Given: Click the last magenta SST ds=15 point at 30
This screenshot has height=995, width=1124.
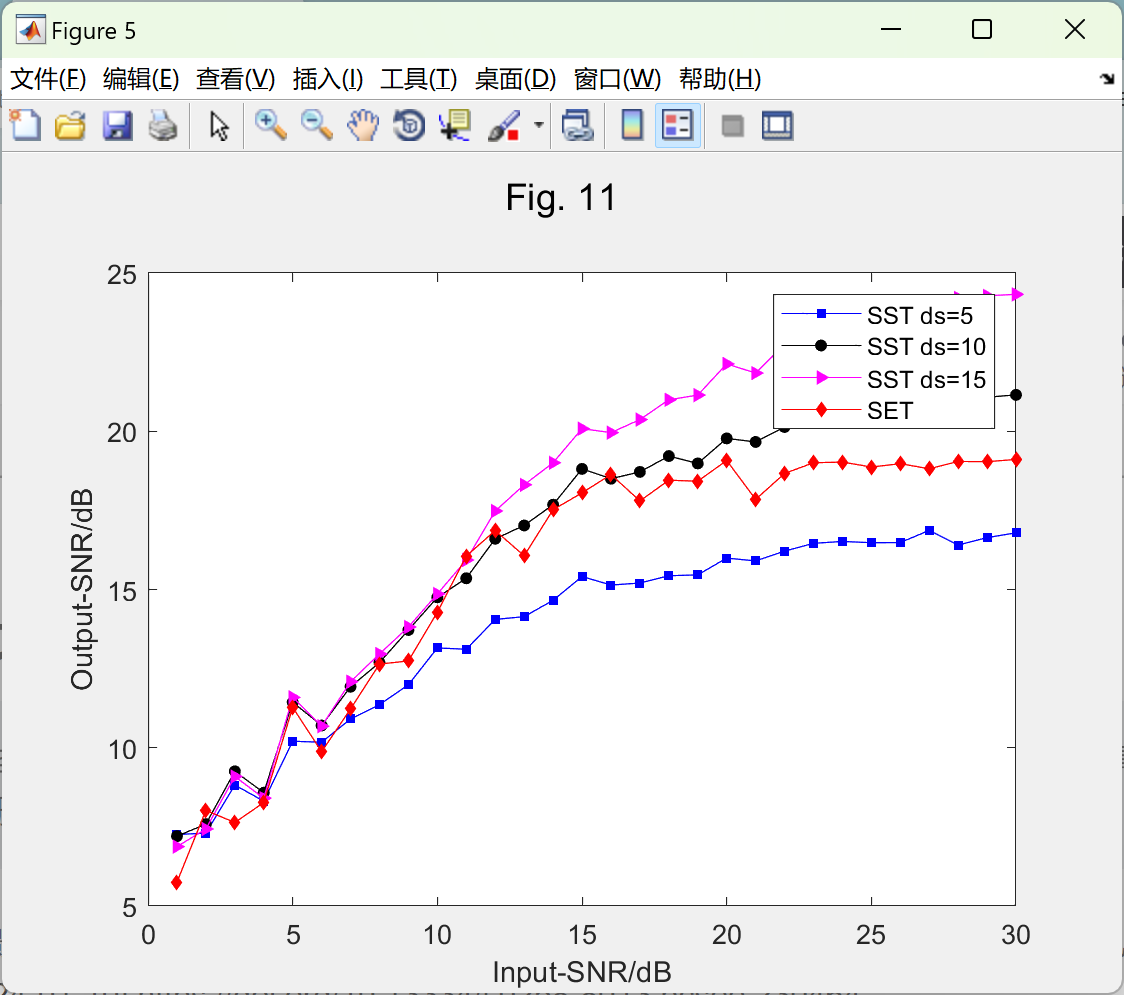Looking at the screenshot, I should coord(1016,294).
